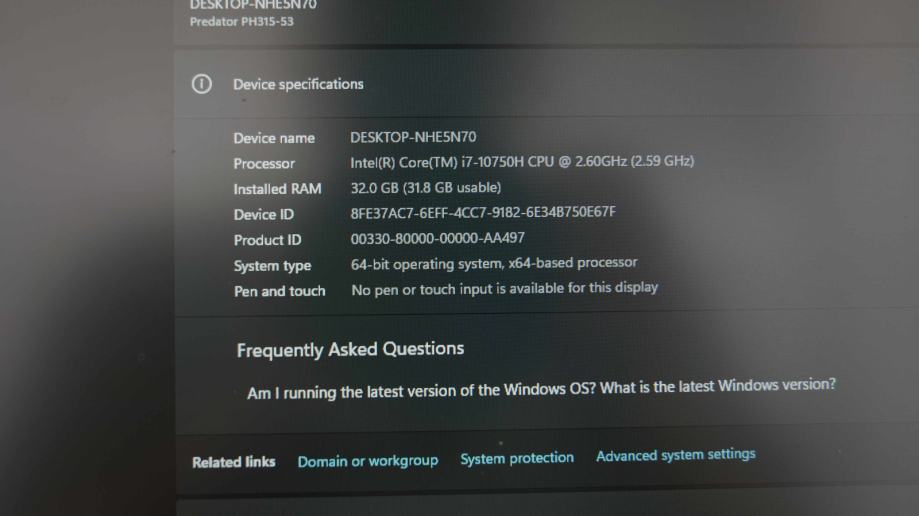This screenshot has height=516, width=919.
Task: Select the 32.0 GB installed RAM value
Action: point(426,188)
